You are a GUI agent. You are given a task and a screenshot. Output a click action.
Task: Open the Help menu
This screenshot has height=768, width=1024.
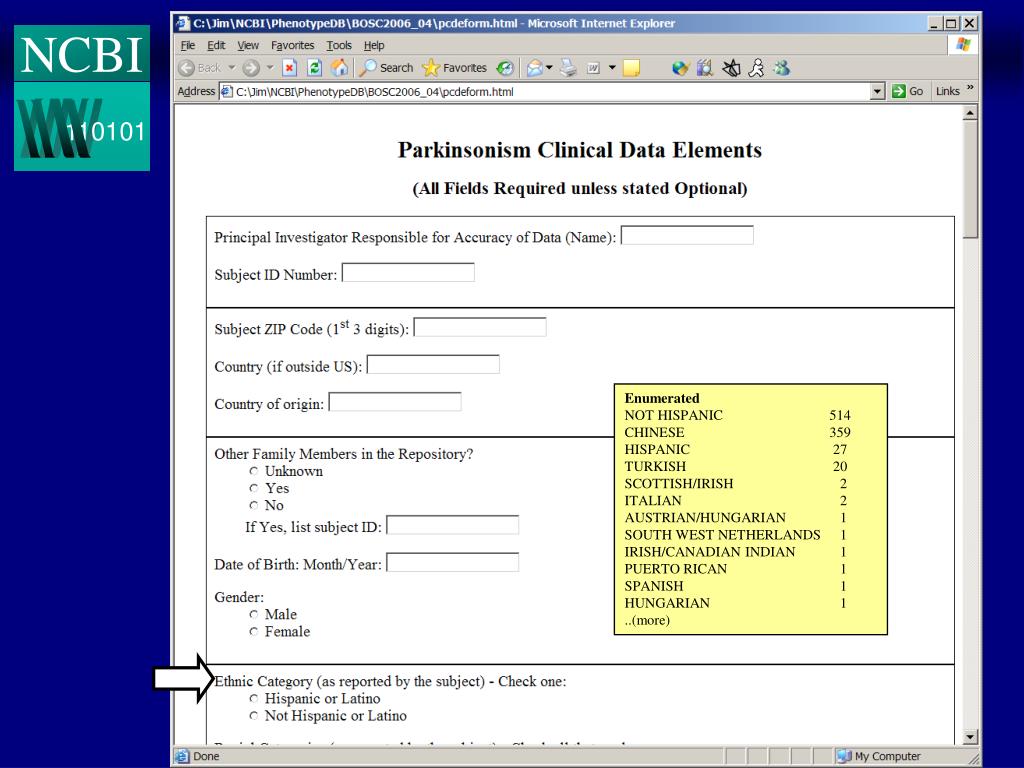point(374,46)
